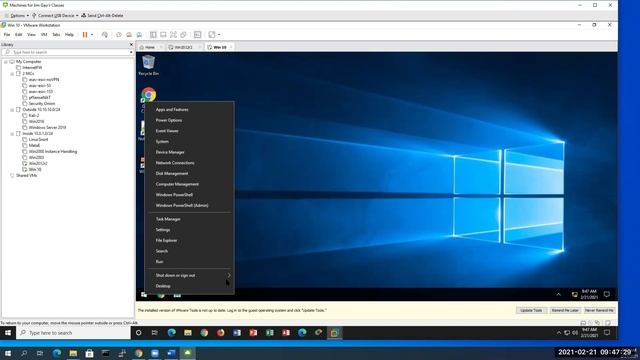640x360 pixels.
Task: Select Win2000 Instance Handling VM
Action: (53, 151)
